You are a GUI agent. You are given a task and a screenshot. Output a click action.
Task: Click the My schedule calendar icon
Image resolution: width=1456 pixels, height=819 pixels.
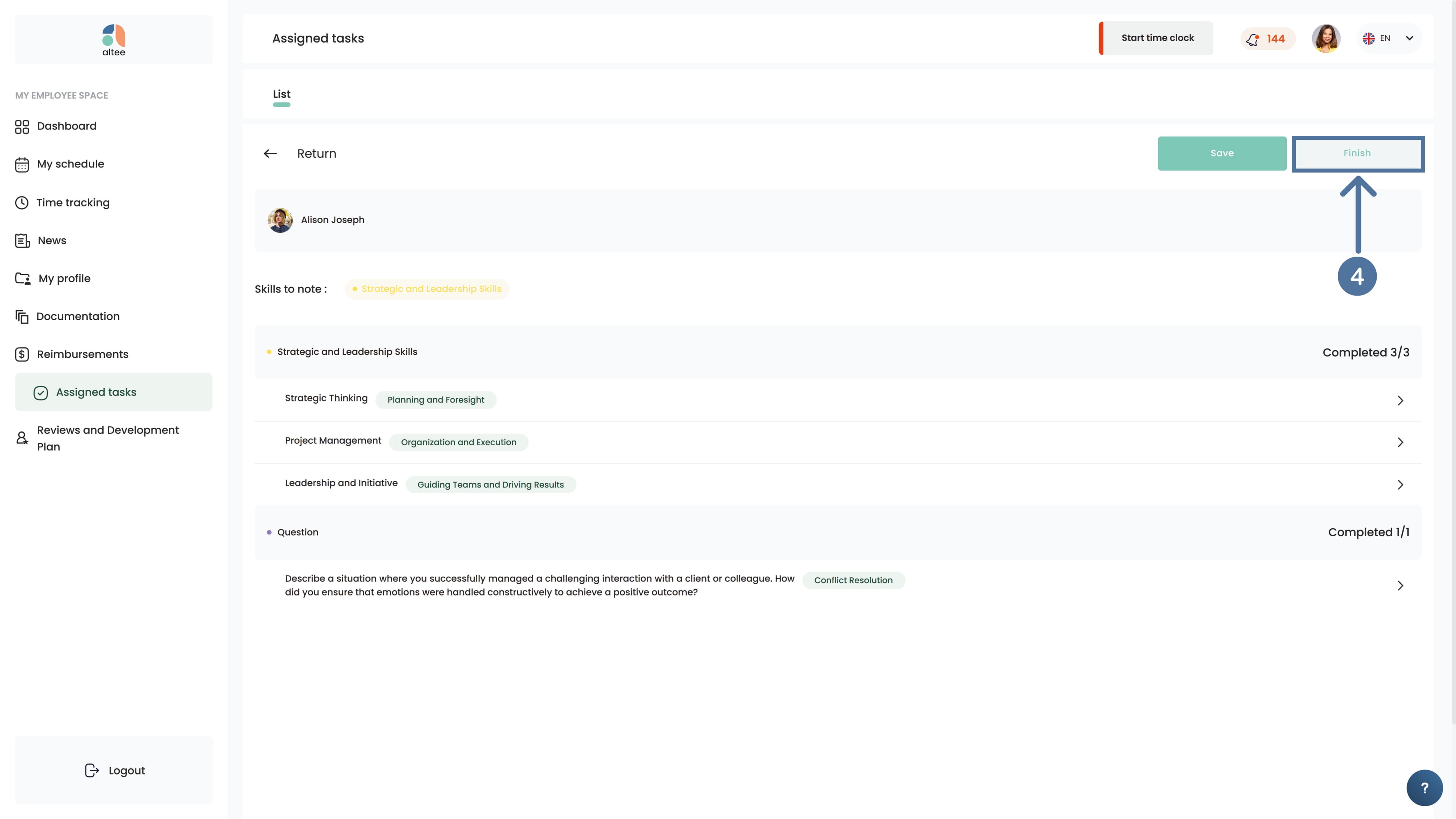[22, 165]
